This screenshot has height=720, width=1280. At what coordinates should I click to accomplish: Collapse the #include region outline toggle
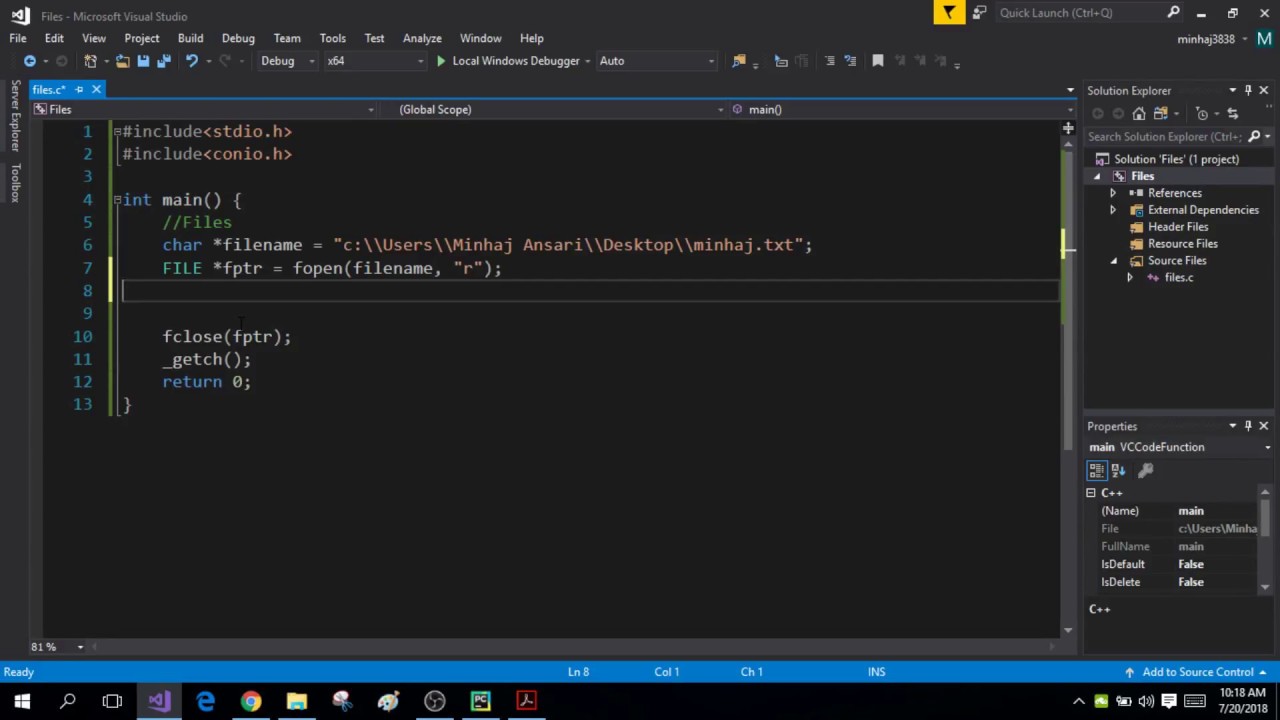coord(117,131)
